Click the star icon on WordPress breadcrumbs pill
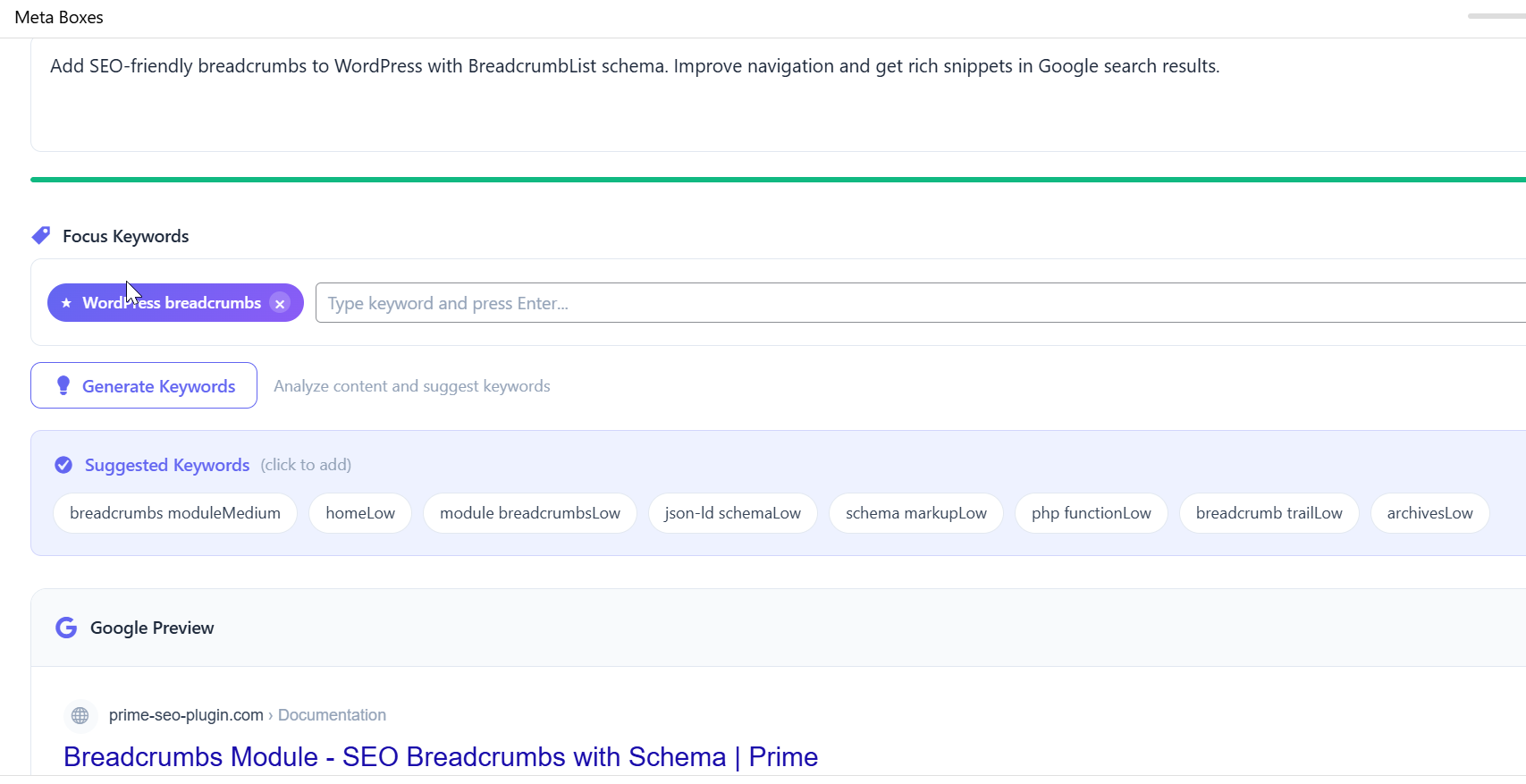The image size is (1526, 784). pyautogui.click(x=65, y=302)
